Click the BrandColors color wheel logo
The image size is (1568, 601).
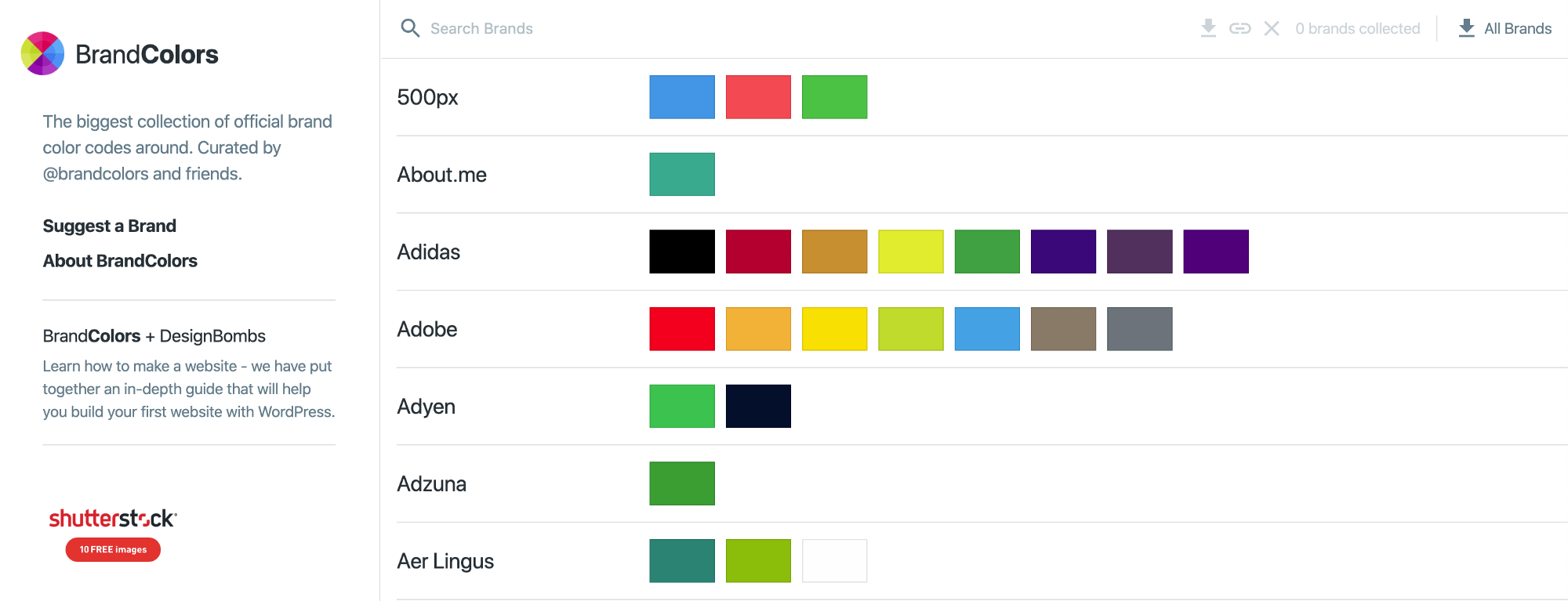click(42, 53)
